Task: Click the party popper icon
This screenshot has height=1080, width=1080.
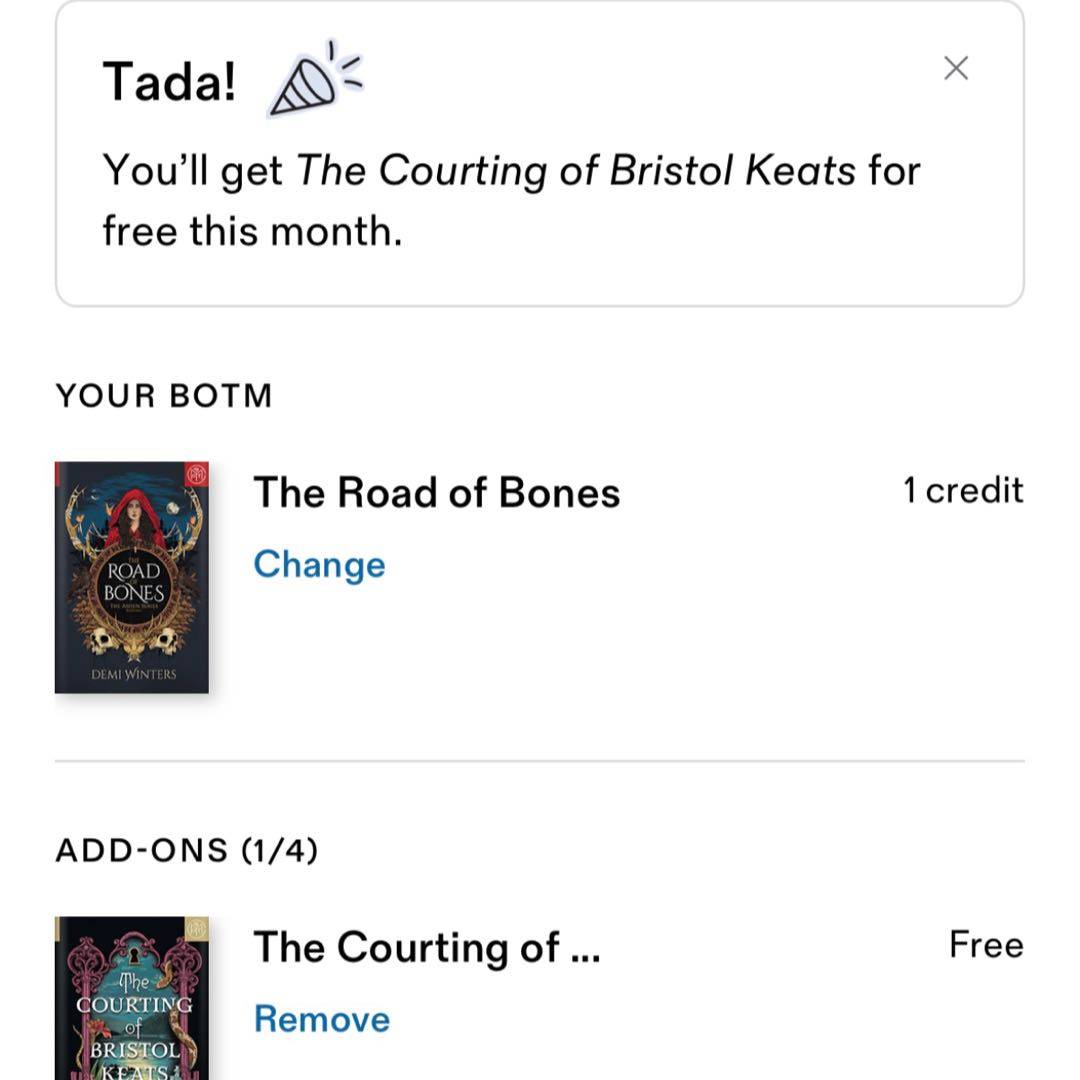Action: pos(313,80)
